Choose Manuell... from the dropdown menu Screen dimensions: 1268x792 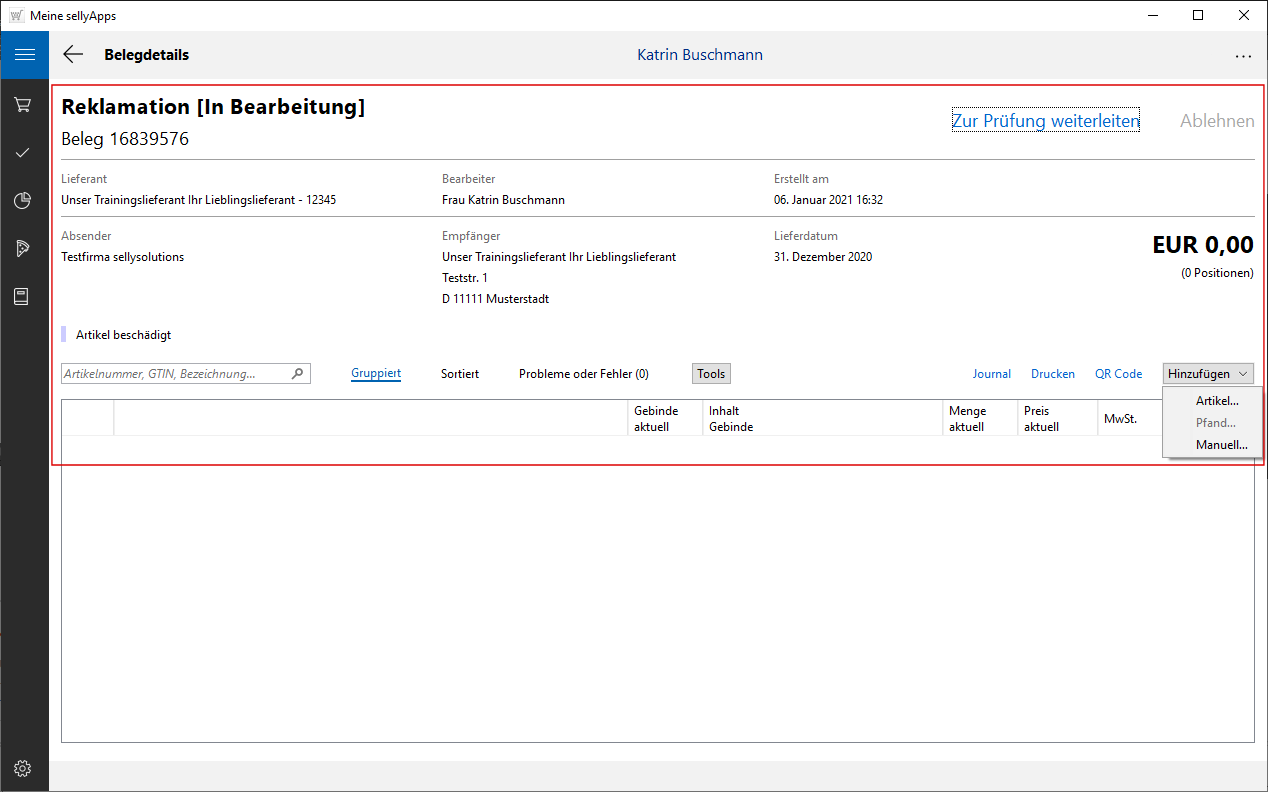coord(1221,445)
